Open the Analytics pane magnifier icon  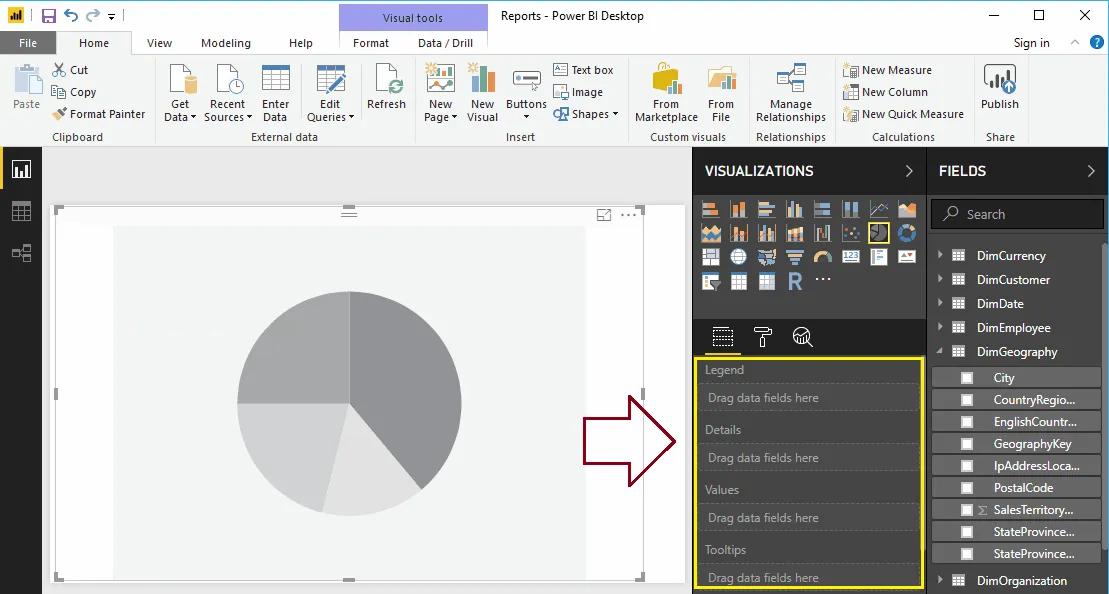(801, 337)
